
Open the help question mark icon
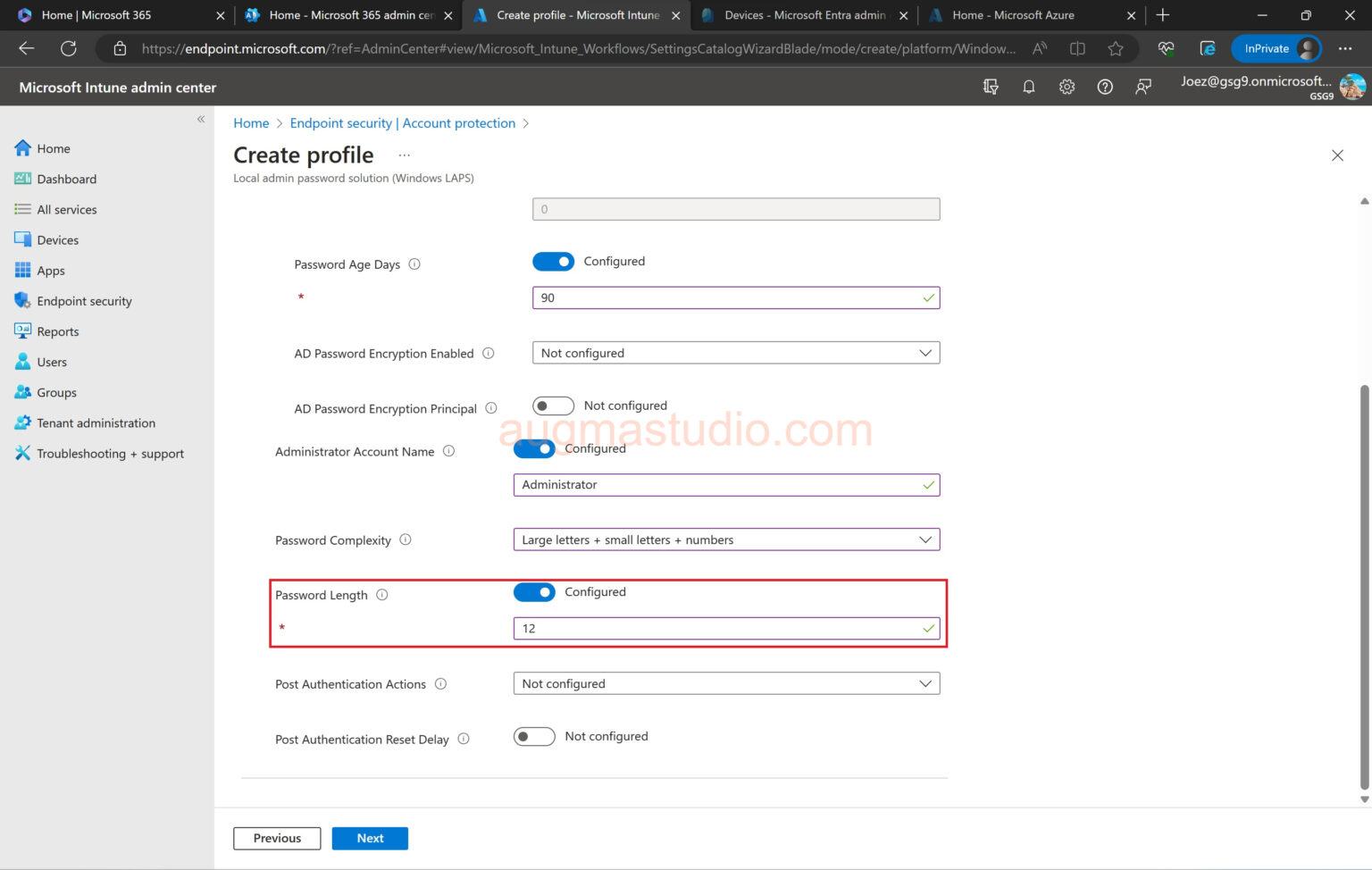[1105, 87]
